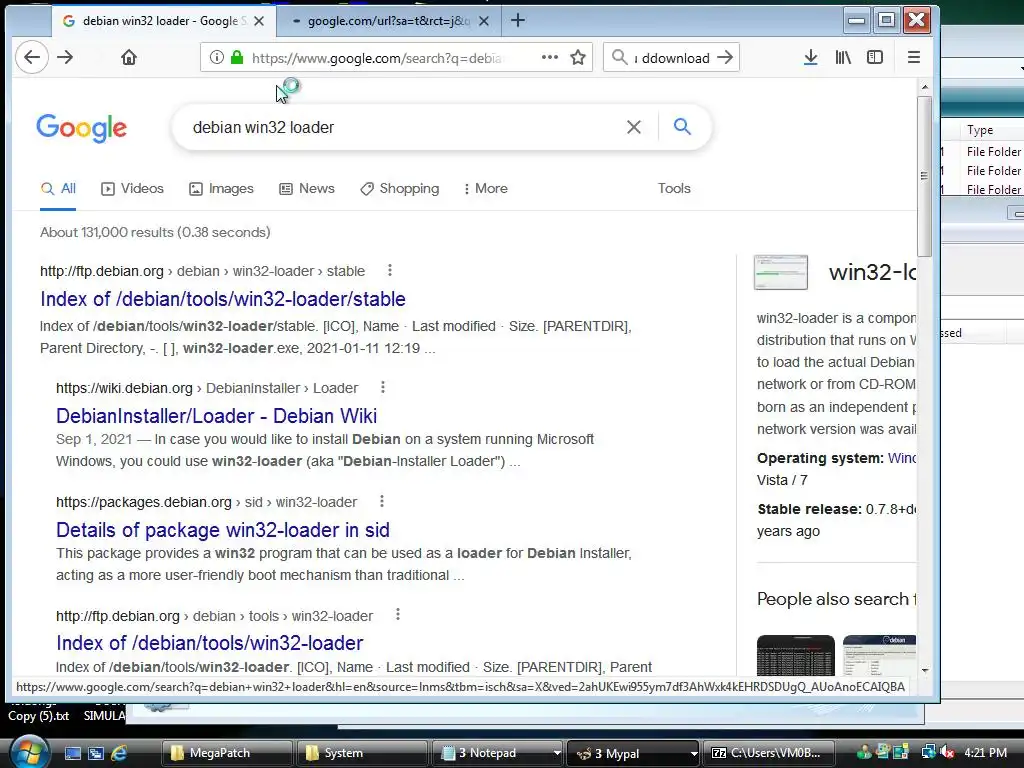Close the debian win32 loader tab
Image resolution: width=1024 pixels, height=768 pixels.
[259, 21]
